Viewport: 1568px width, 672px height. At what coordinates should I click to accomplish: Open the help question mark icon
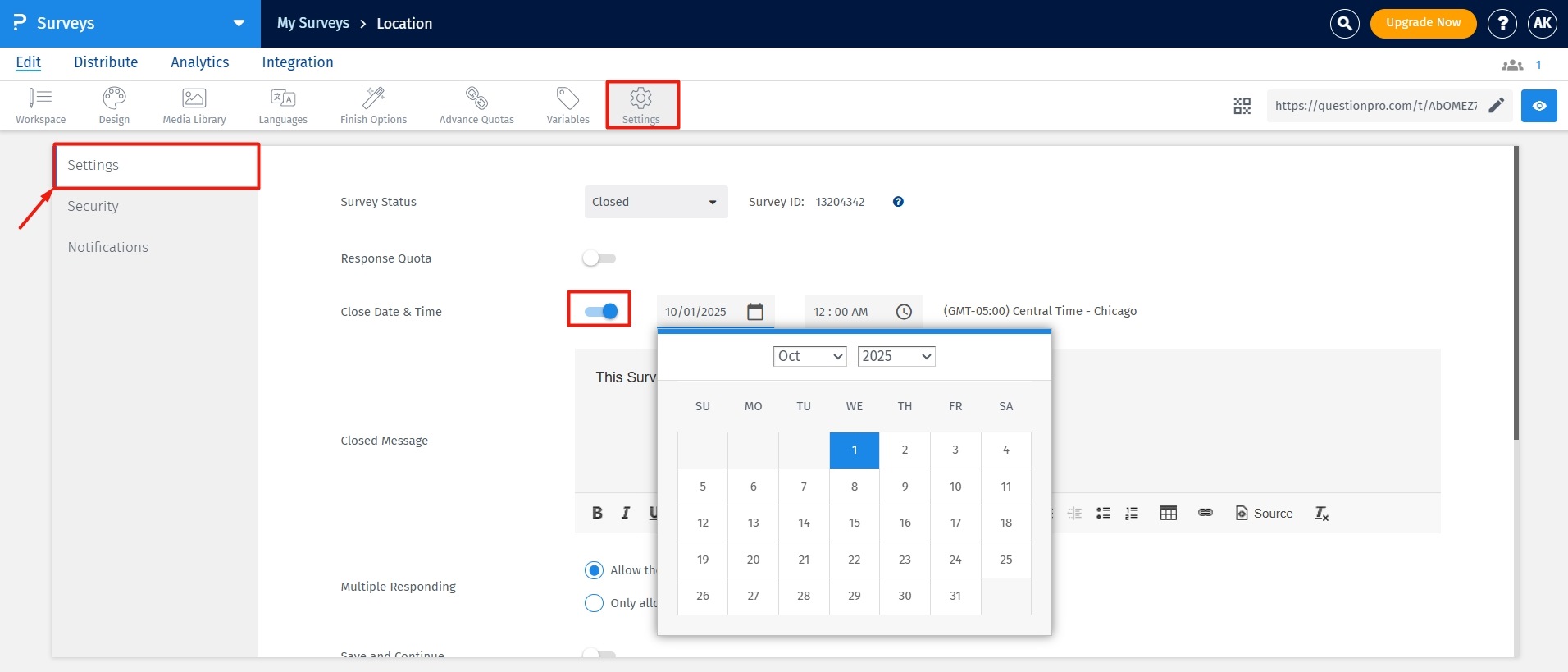[1502, 23]
